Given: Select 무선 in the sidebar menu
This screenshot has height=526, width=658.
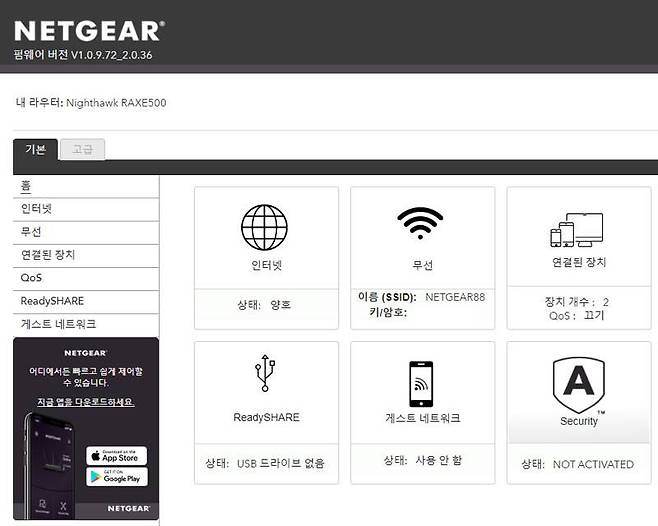Looking at the screenshot, I should coord(31,232).
